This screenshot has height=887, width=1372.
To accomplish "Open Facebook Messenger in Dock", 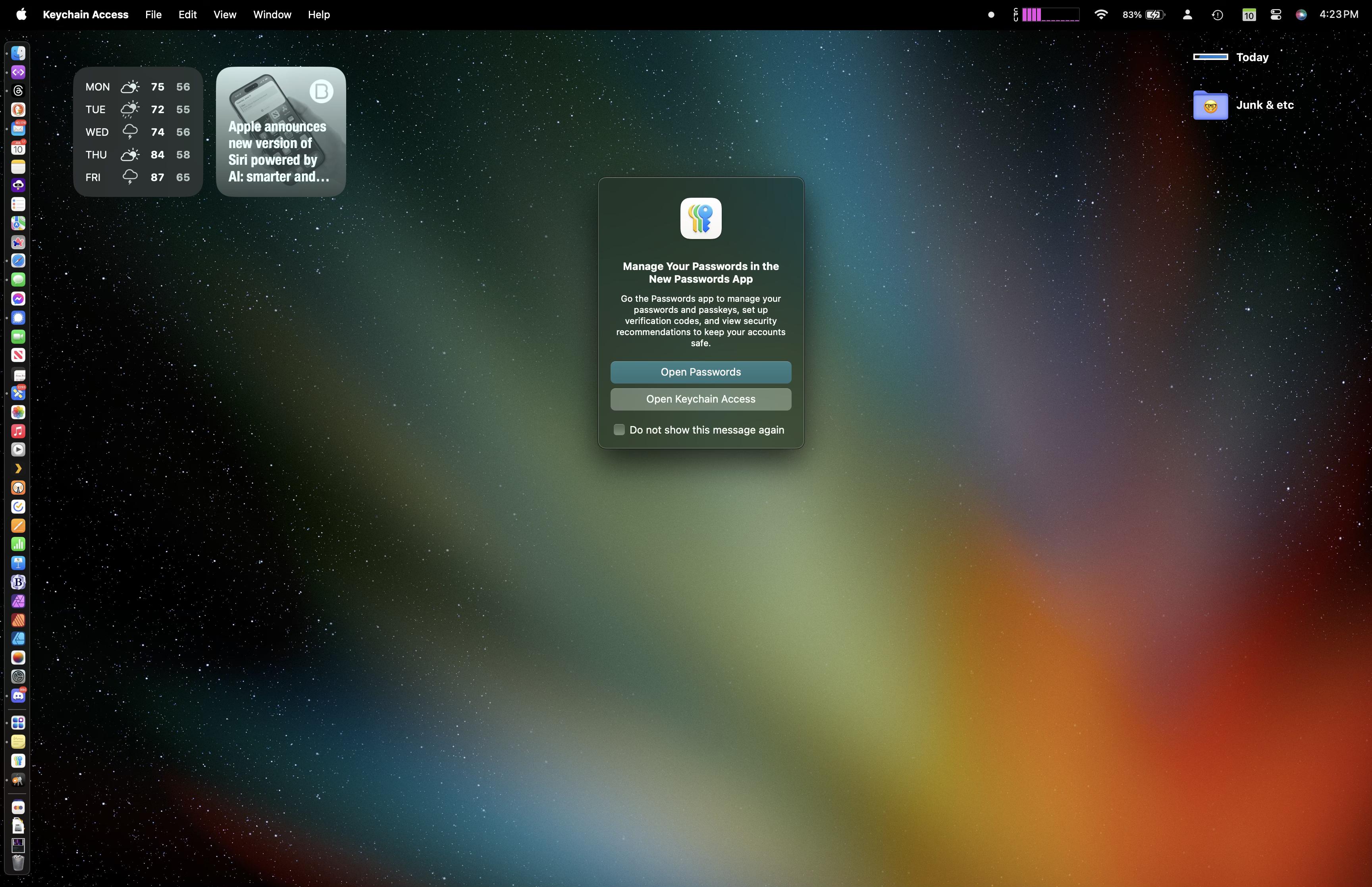I will coord(18,298).
